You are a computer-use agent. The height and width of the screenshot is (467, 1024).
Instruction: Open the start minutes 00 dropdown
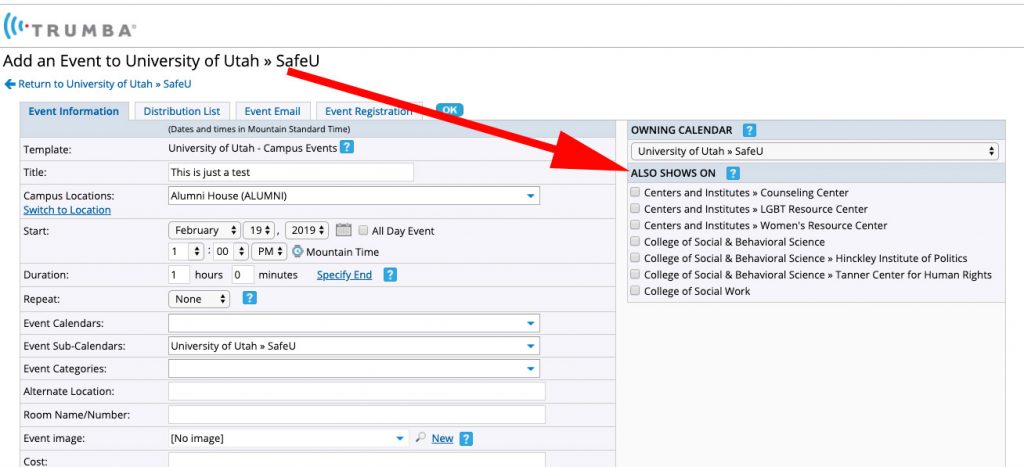(x=230, y=251)
